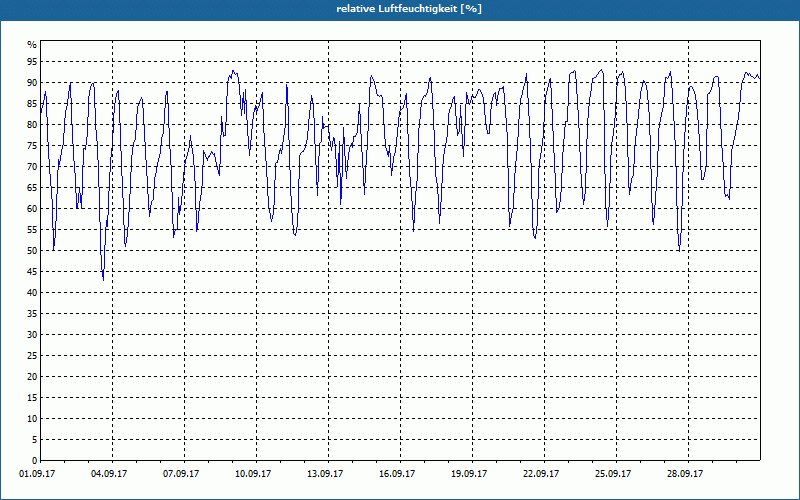The image size is (800, 500).
Task: Select the 04.09.17 date label
Action: [x=109, y=474]
